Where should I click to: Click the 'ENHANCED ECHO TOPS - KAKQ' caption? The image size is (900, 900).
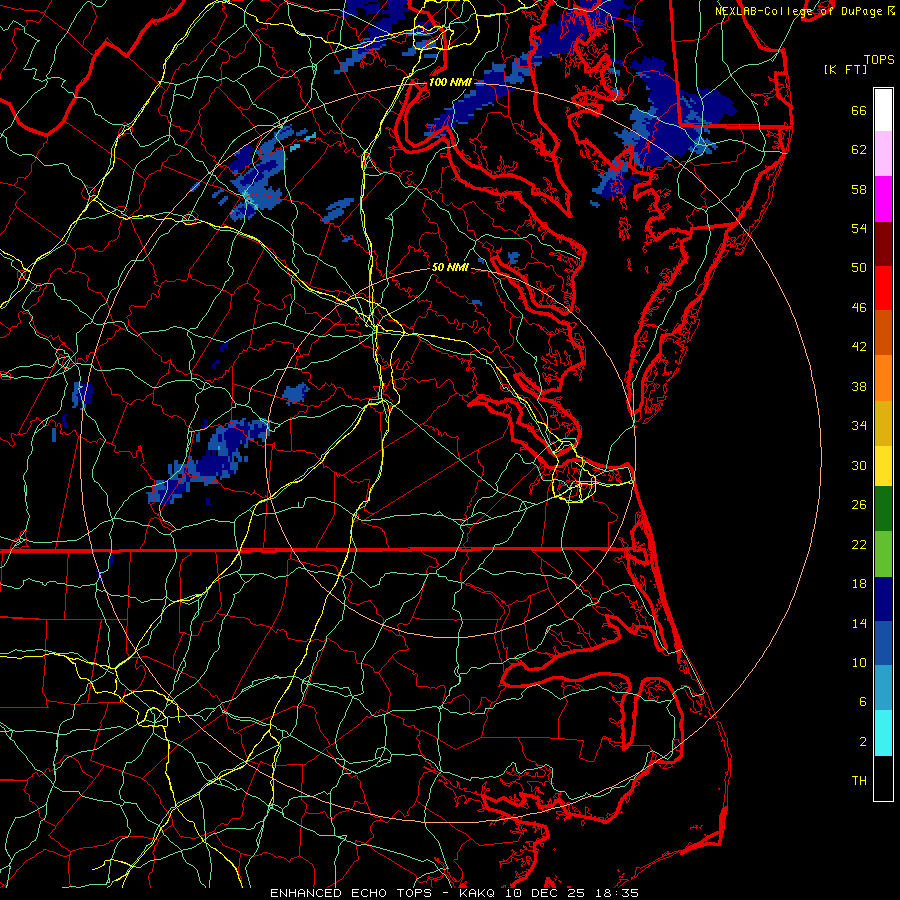click(385, 893)
